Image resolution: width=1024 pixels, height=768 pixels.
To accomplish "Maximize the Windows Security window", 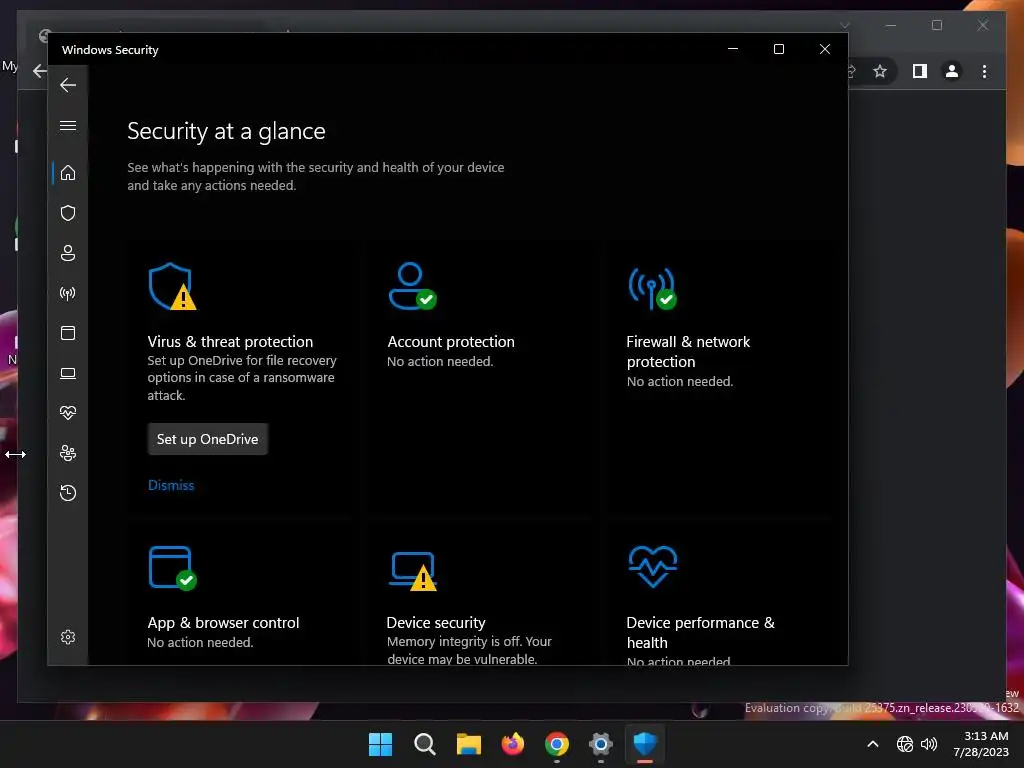I will pos(778,49).
